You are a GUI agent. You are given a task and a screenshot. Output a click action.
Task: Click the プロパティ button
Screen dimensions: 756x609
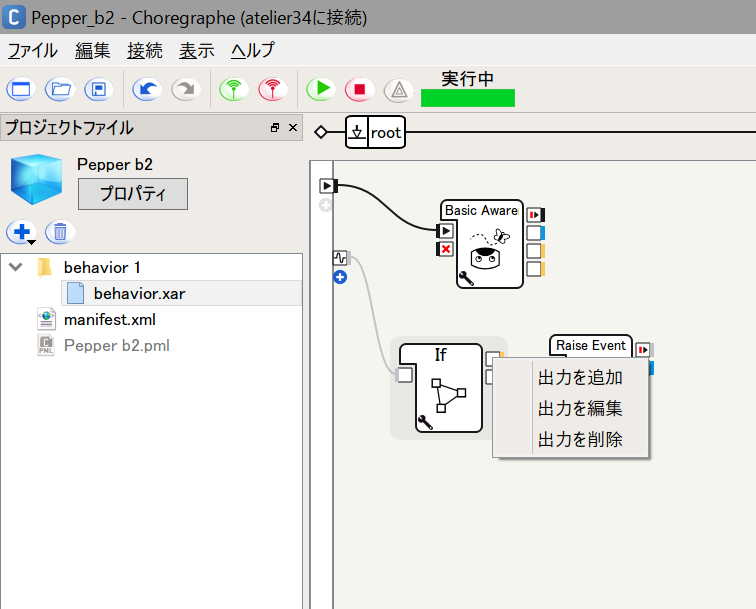133,194
